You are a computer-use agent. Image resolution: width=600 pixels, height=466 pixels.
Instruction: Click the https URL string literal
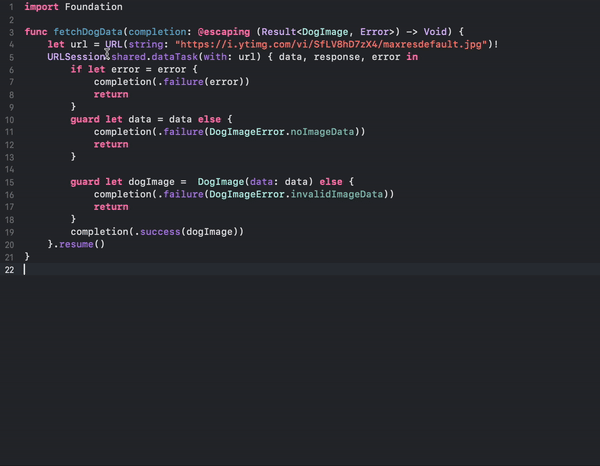pyautogui.click(x=331, y=44)
